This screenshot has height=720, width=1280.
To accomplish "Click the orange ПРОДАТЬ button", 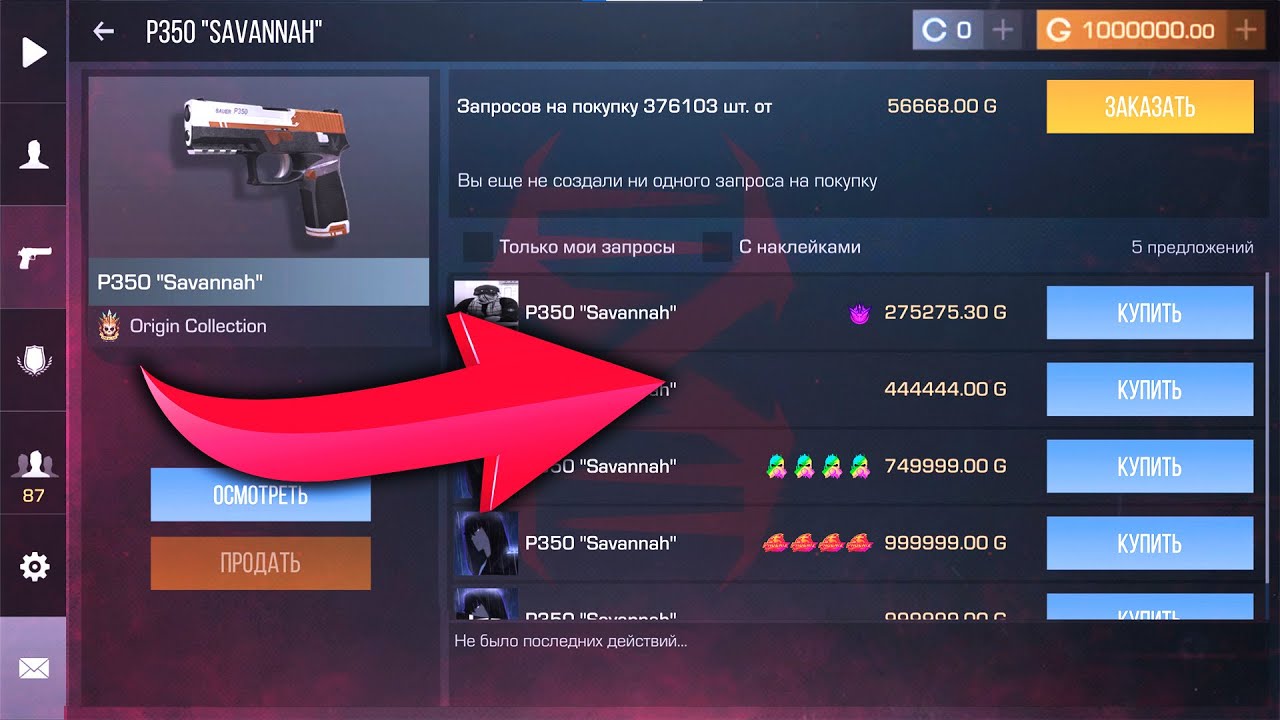I will pos(260,563).
